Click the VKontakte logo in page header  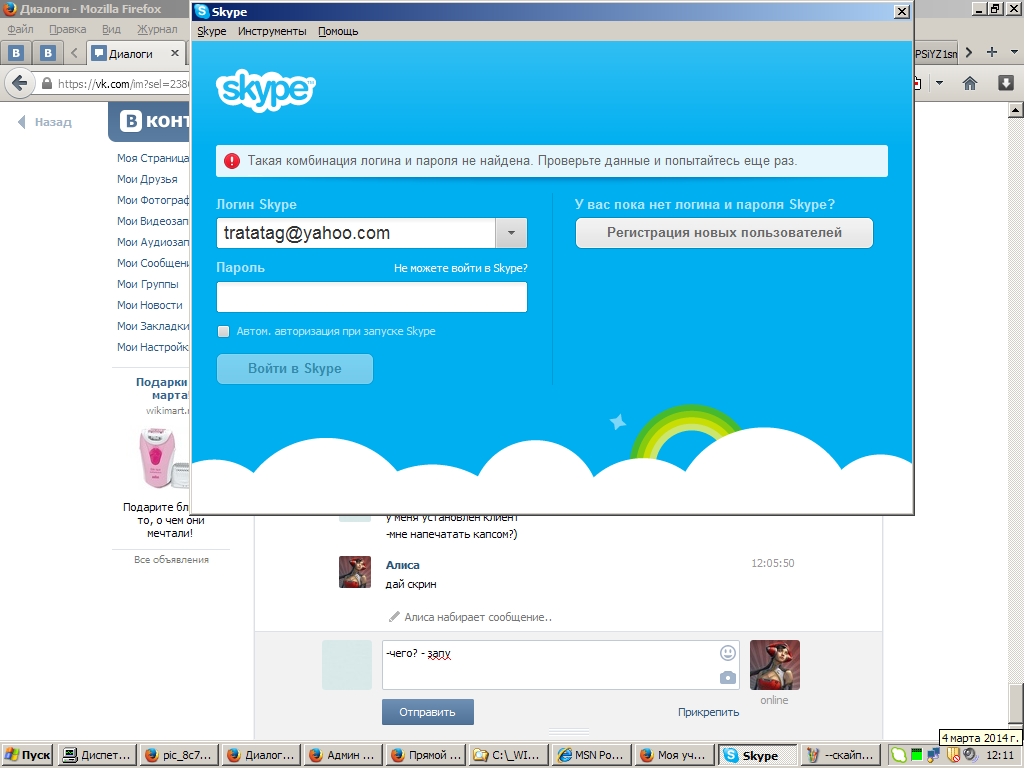150,122
